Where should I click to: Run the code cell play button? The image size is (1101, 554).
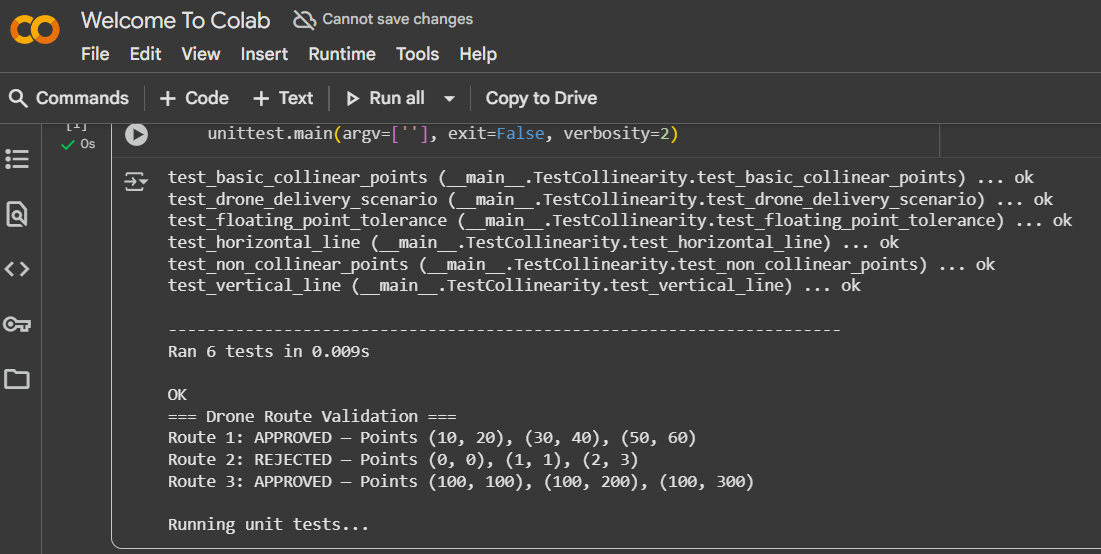coord(137,134)
